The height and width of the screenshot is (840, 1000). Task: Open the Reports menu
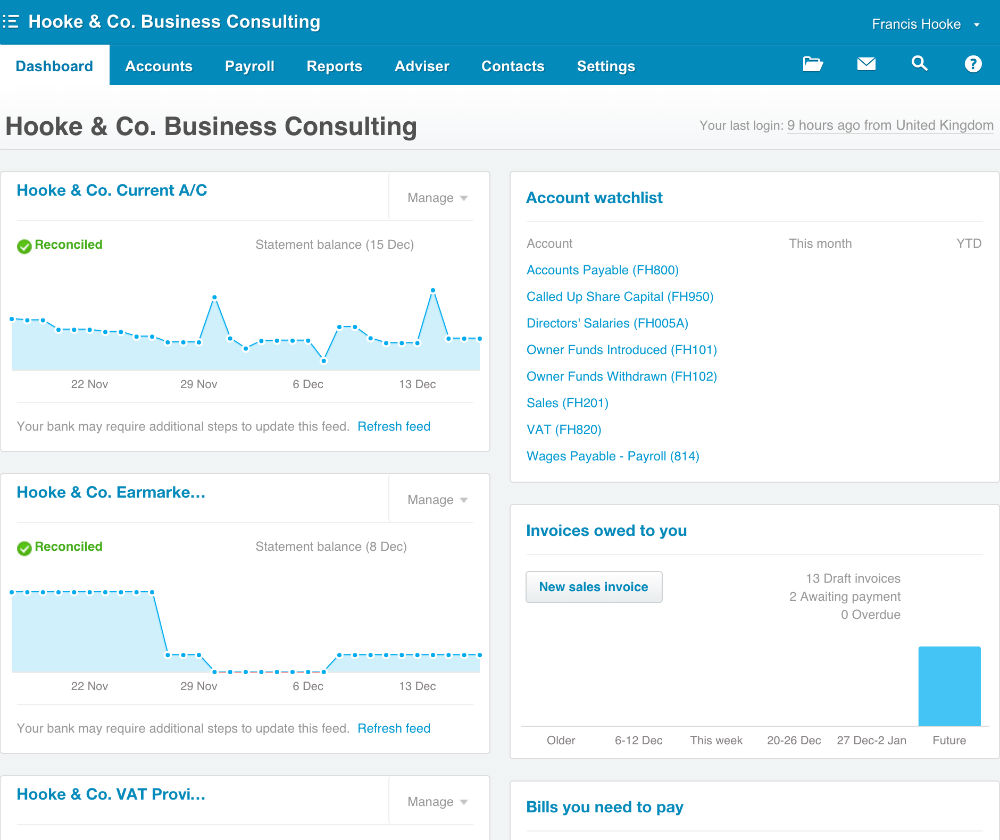tap(334, 66)
